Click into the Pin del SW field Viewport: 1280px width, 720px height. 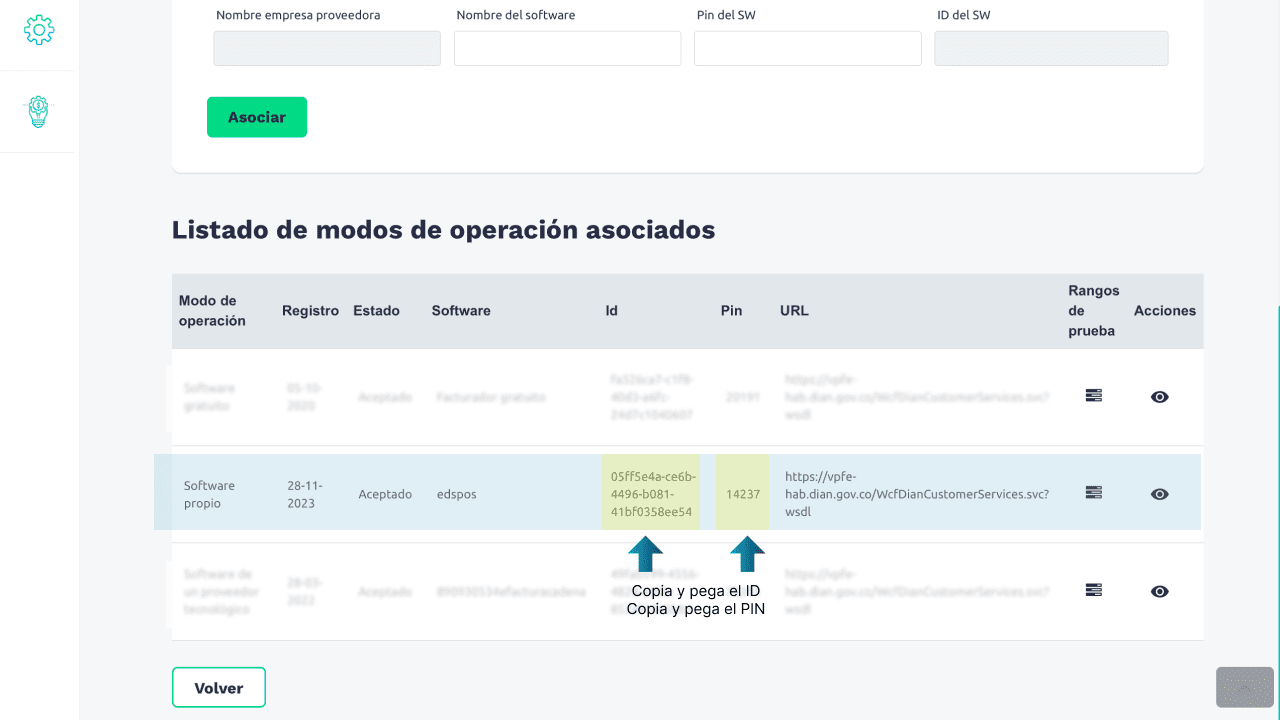tap(807, 48)
